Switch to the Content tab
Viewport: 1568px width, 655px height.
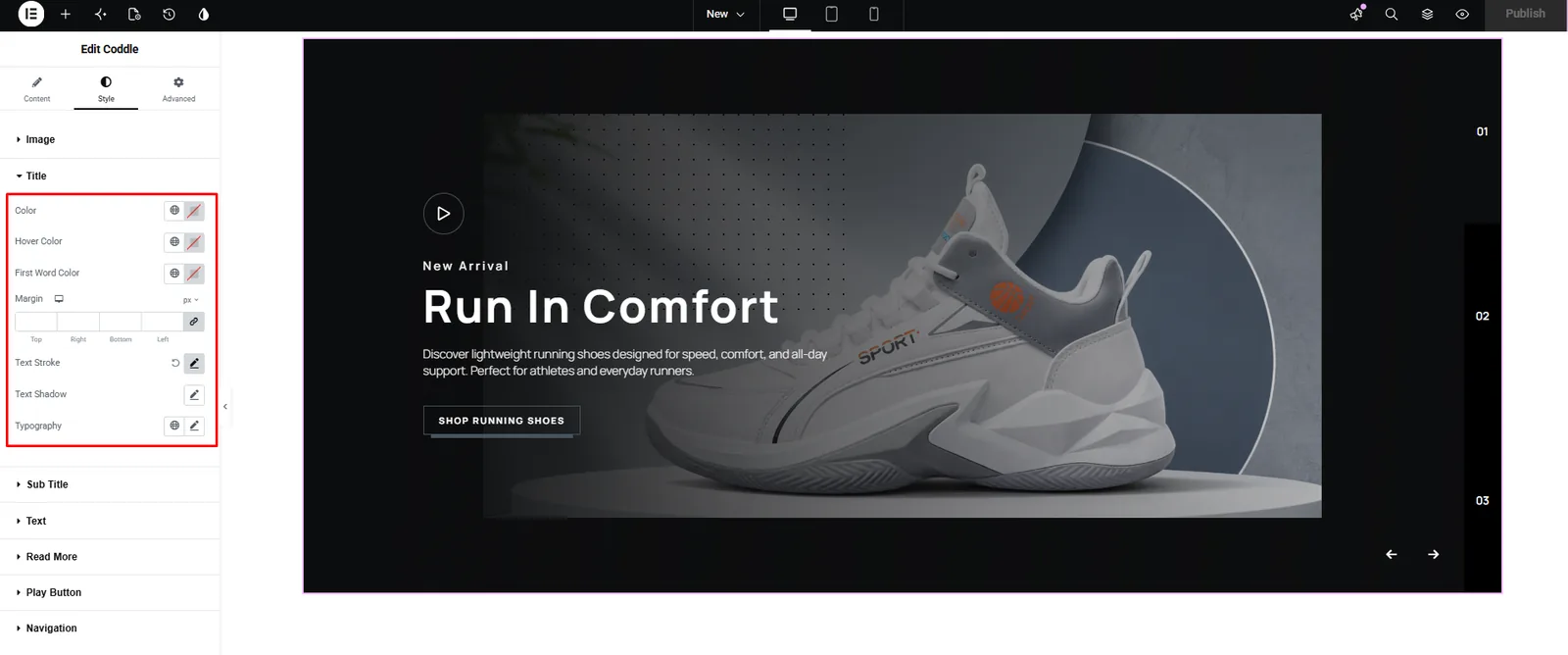[x=36, y=89]
